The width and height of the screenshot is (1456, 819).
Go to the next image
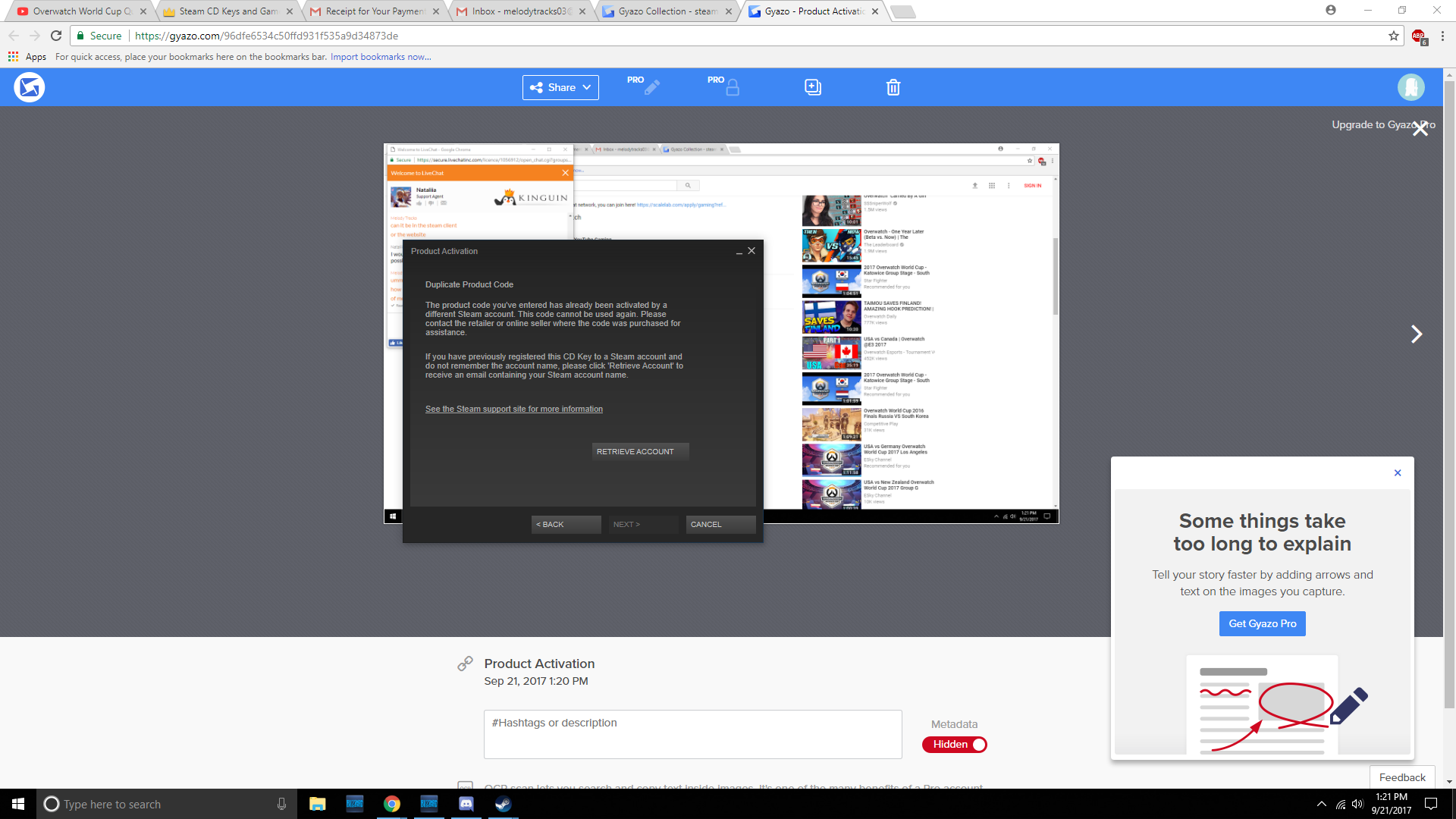coord(1416,334)
